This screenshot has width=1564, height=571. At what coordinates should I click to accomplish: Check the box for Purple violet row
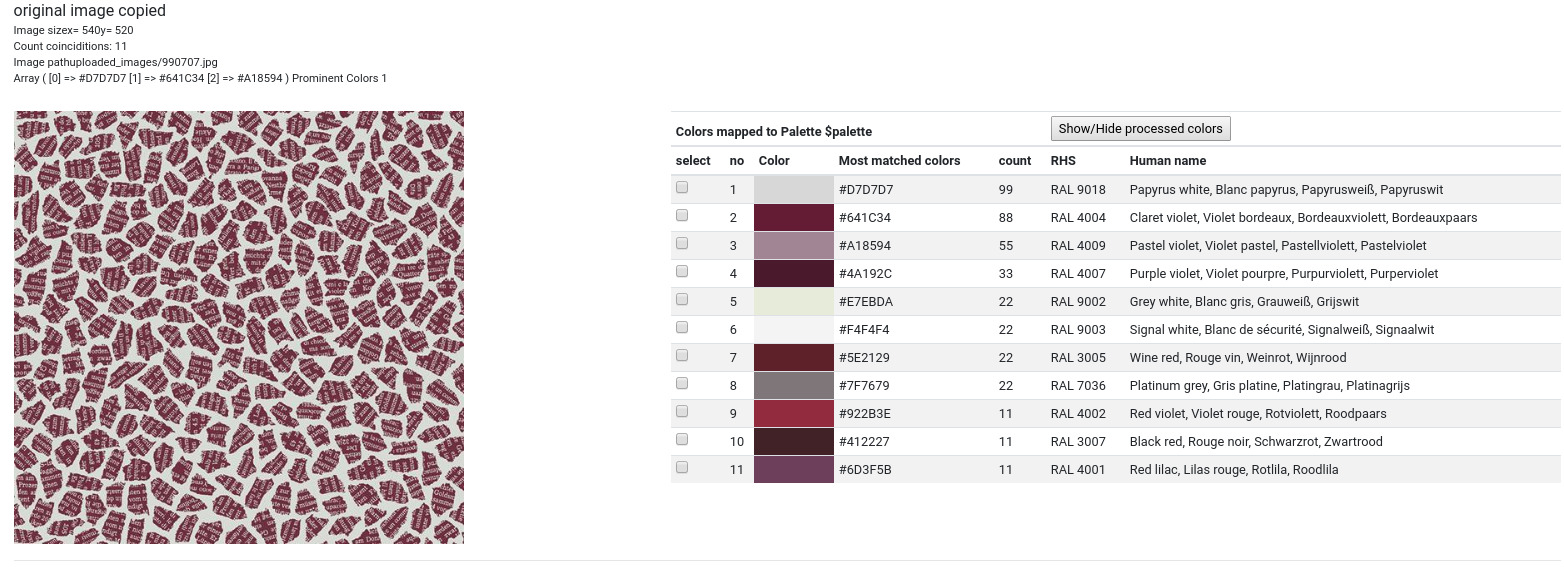[682, 271]
